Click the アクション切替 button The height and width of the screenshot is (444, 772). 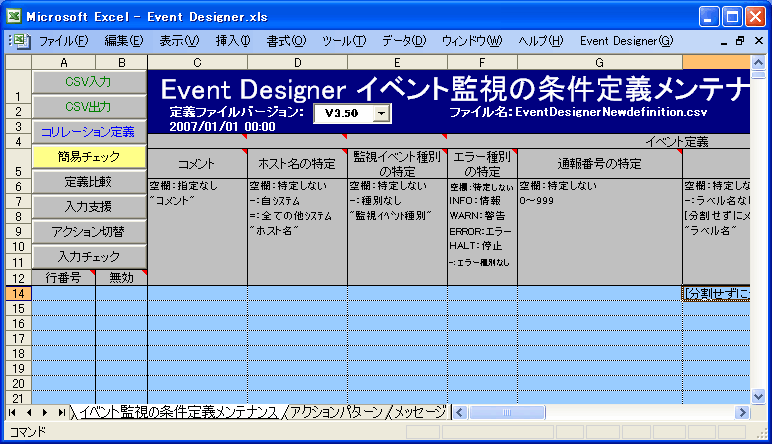pos(89,232)
